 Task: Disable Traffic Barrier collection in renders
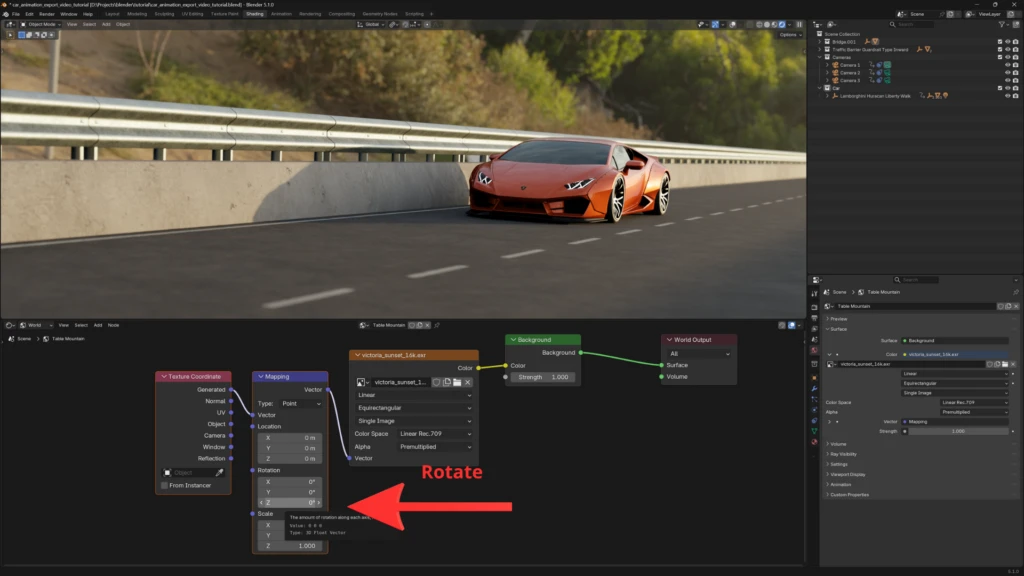1016,50
